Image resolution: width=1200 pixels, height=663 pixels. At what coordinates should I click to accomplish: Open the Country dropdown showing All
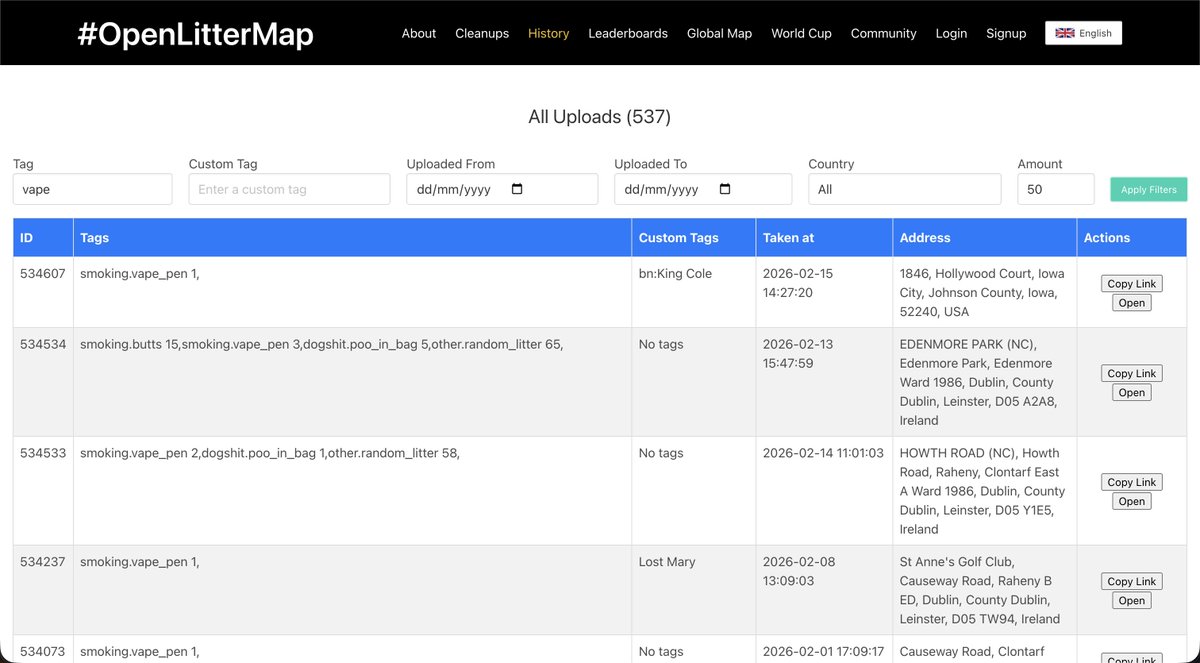pos(904,189)
